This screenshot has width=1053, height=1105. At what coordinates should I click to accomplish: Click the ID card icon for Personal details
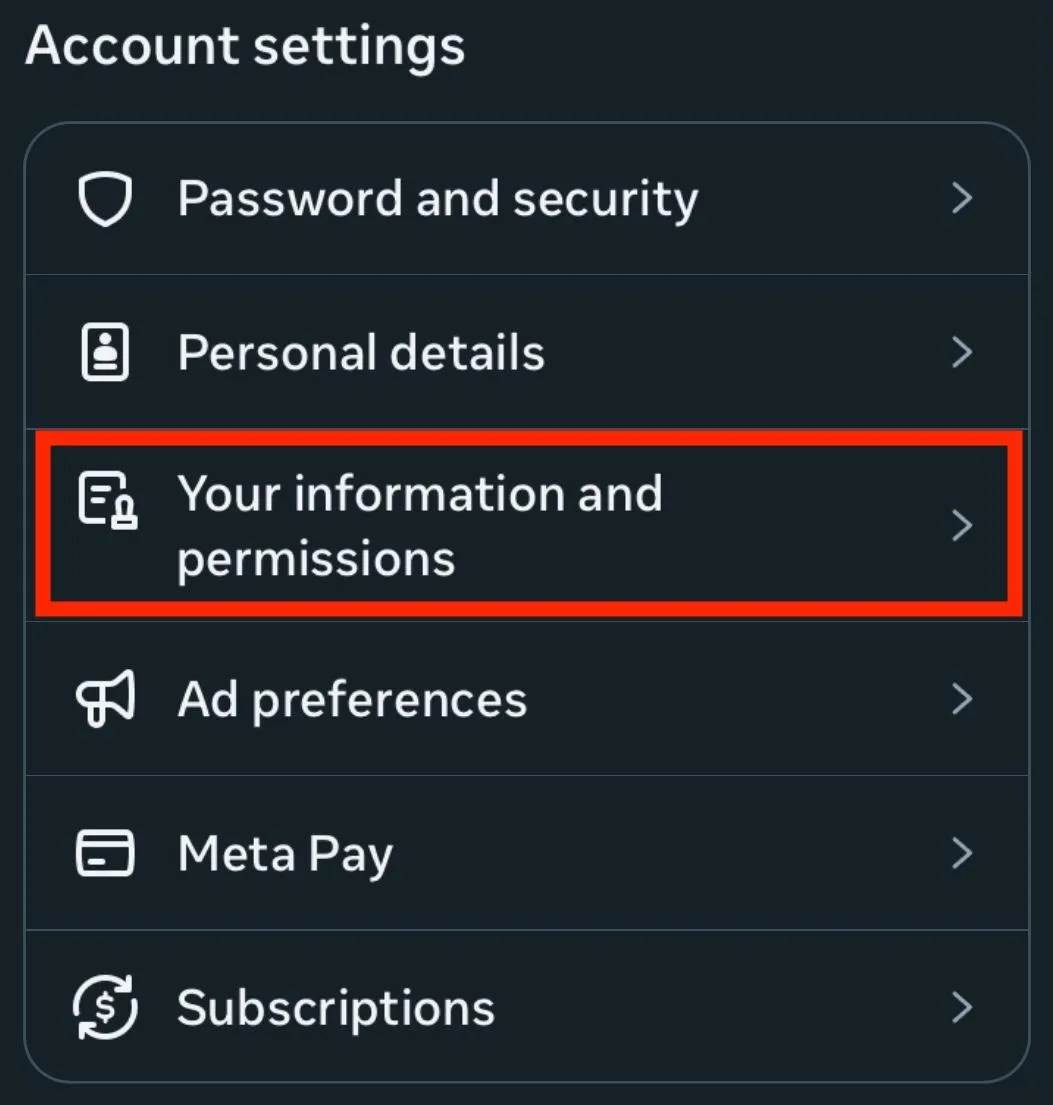click(105, 353)
